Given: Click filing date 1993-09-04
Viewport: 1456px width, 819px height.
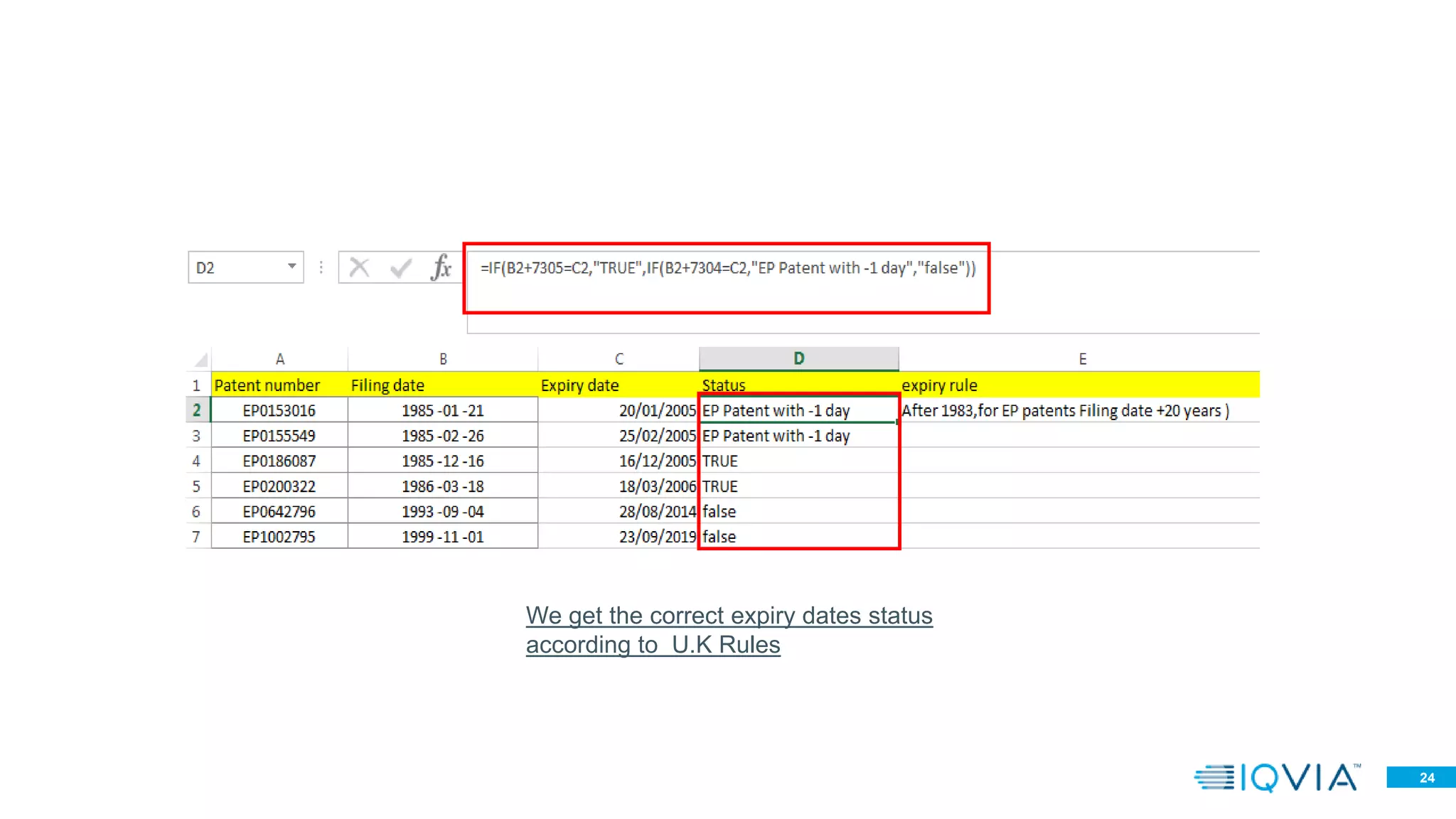Looking at the screenshot, I should click(443, 511).
